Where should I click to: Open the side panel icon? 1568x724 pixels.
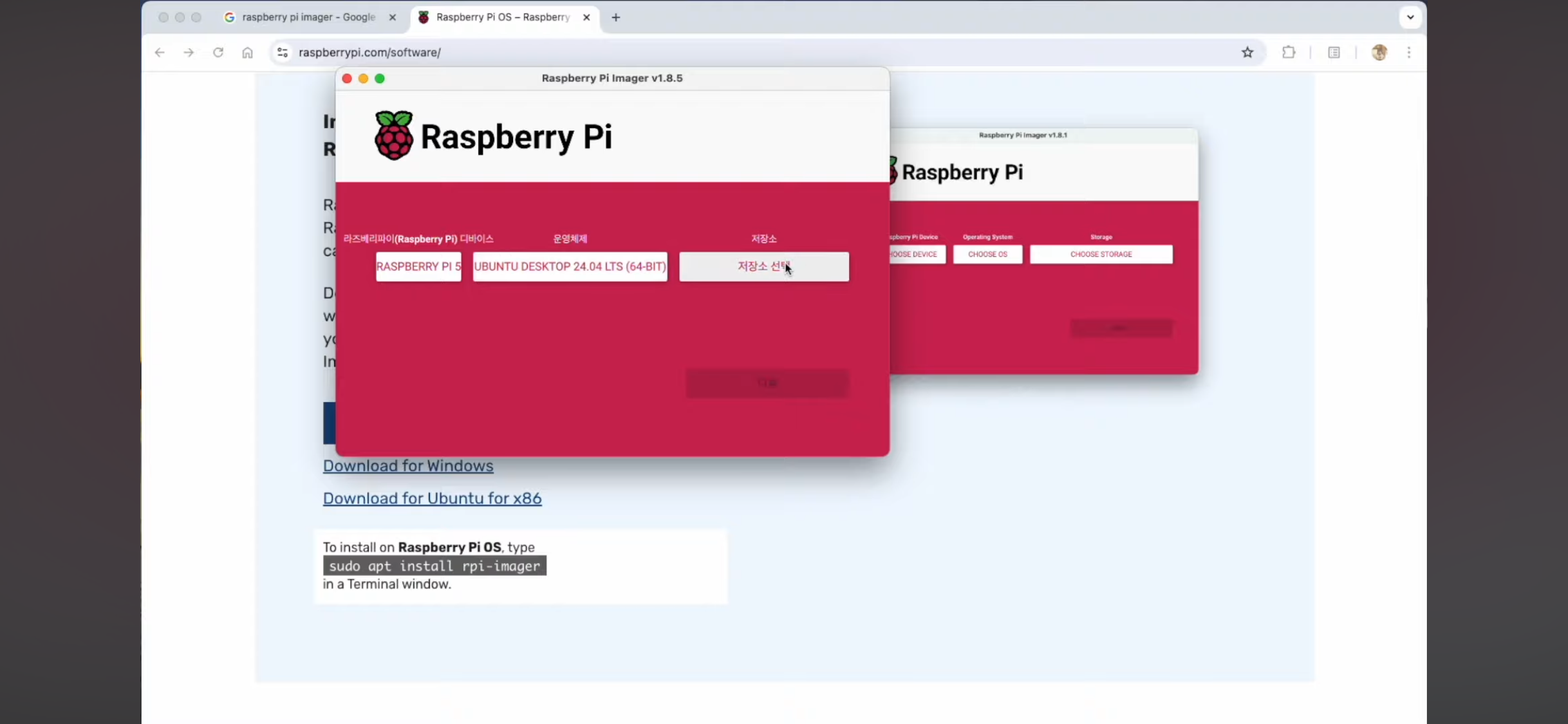pyautogui.click(x=1334, y=53)
